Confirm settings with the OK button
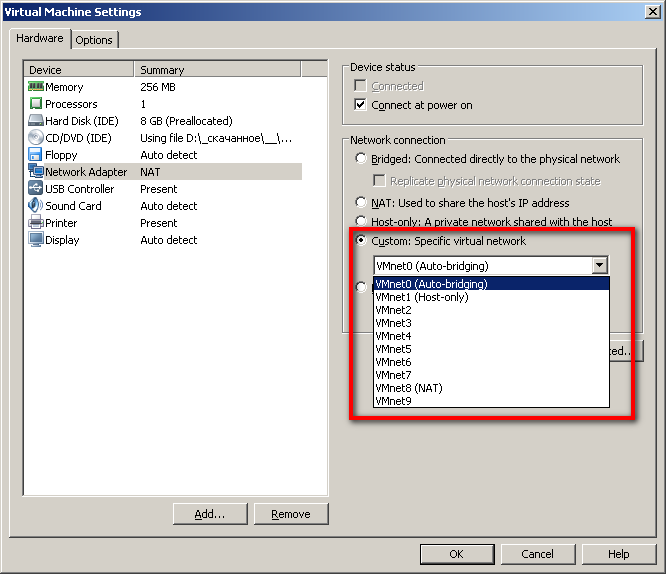 pyautogui.click(x=457, y=554)
